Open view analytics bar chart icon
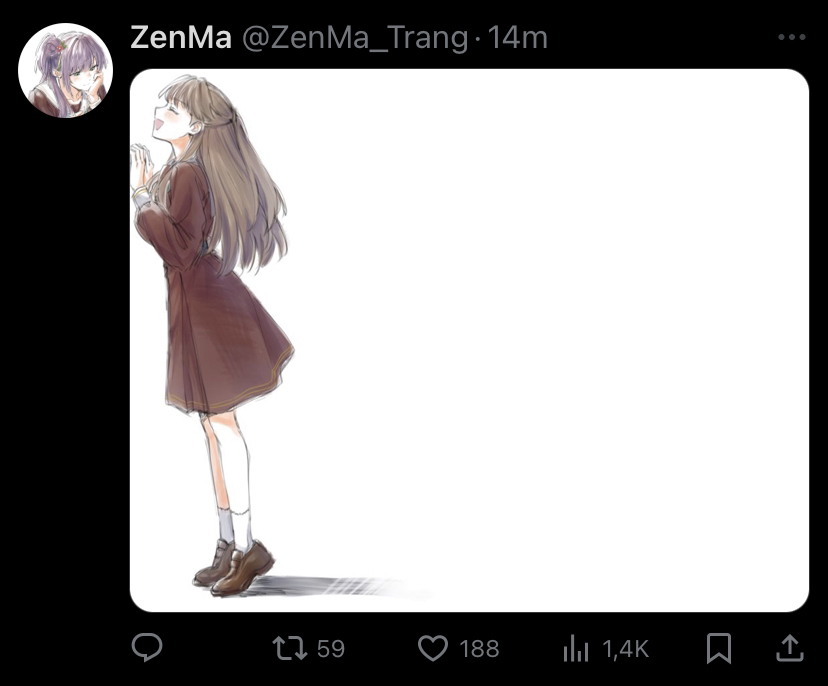Viewport: 828px width, 686px height. (x=576, y=648)
